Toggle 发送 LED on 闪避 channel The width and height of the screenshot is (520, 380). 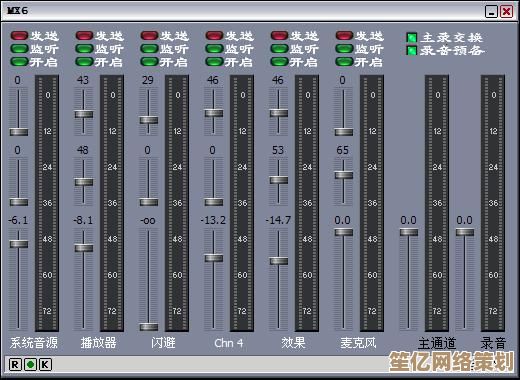click(x=149, y=36)
